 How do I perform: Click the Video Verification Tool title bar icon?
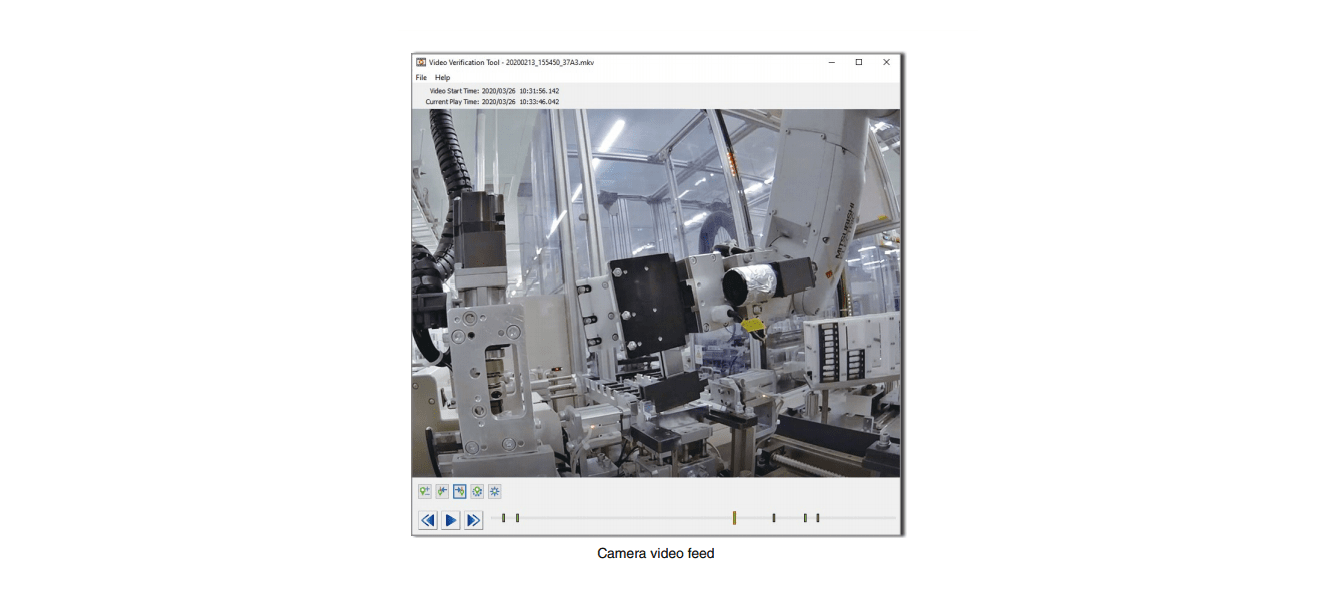click(x=421, y=62)
